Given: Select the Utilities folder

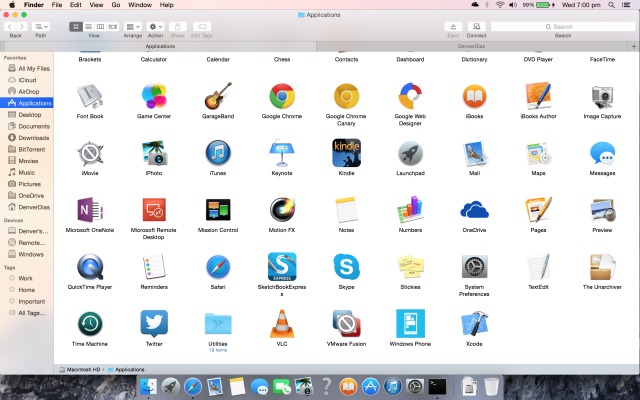Looking at the screenshot, I should 218,324.
